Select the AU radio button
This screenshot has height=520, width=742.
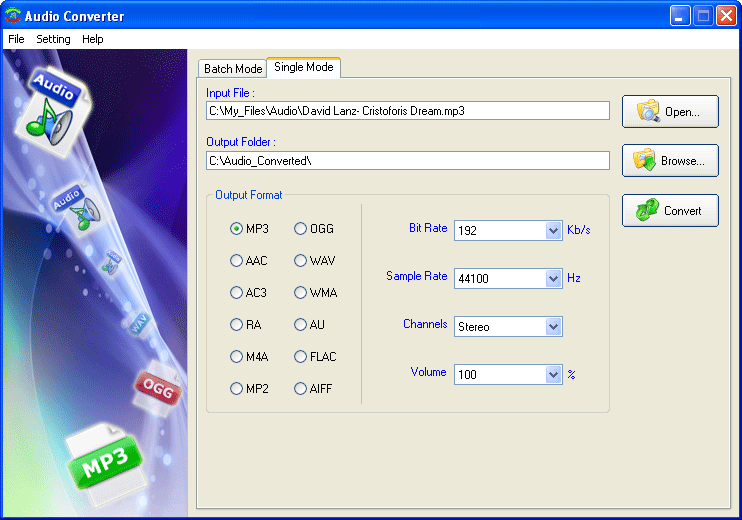point(300,325)
